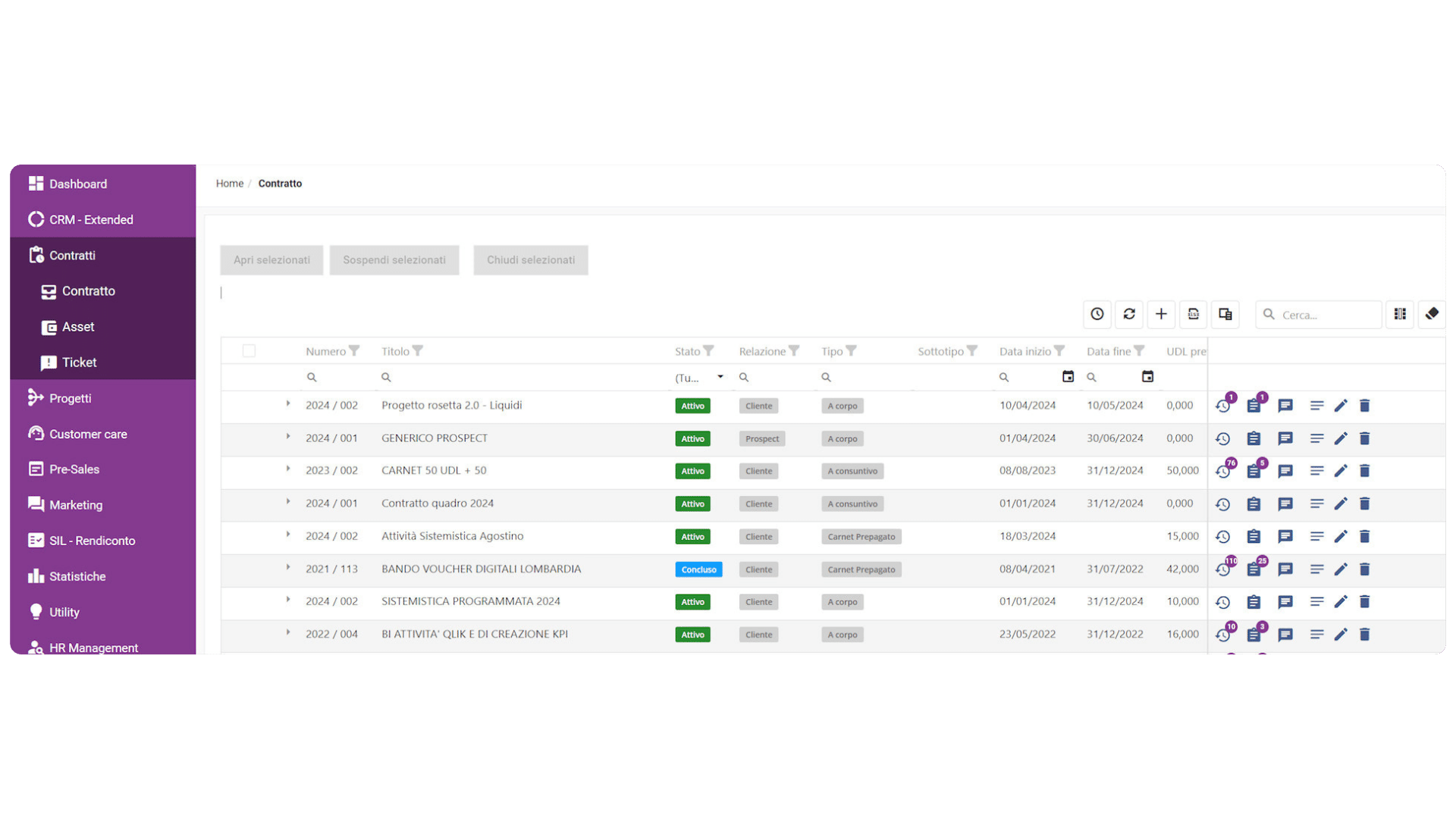The width and height of the screenshot is (1456, 819).
Task: Open the Stato filter dropdown
Action: click(x=699, y=378)
